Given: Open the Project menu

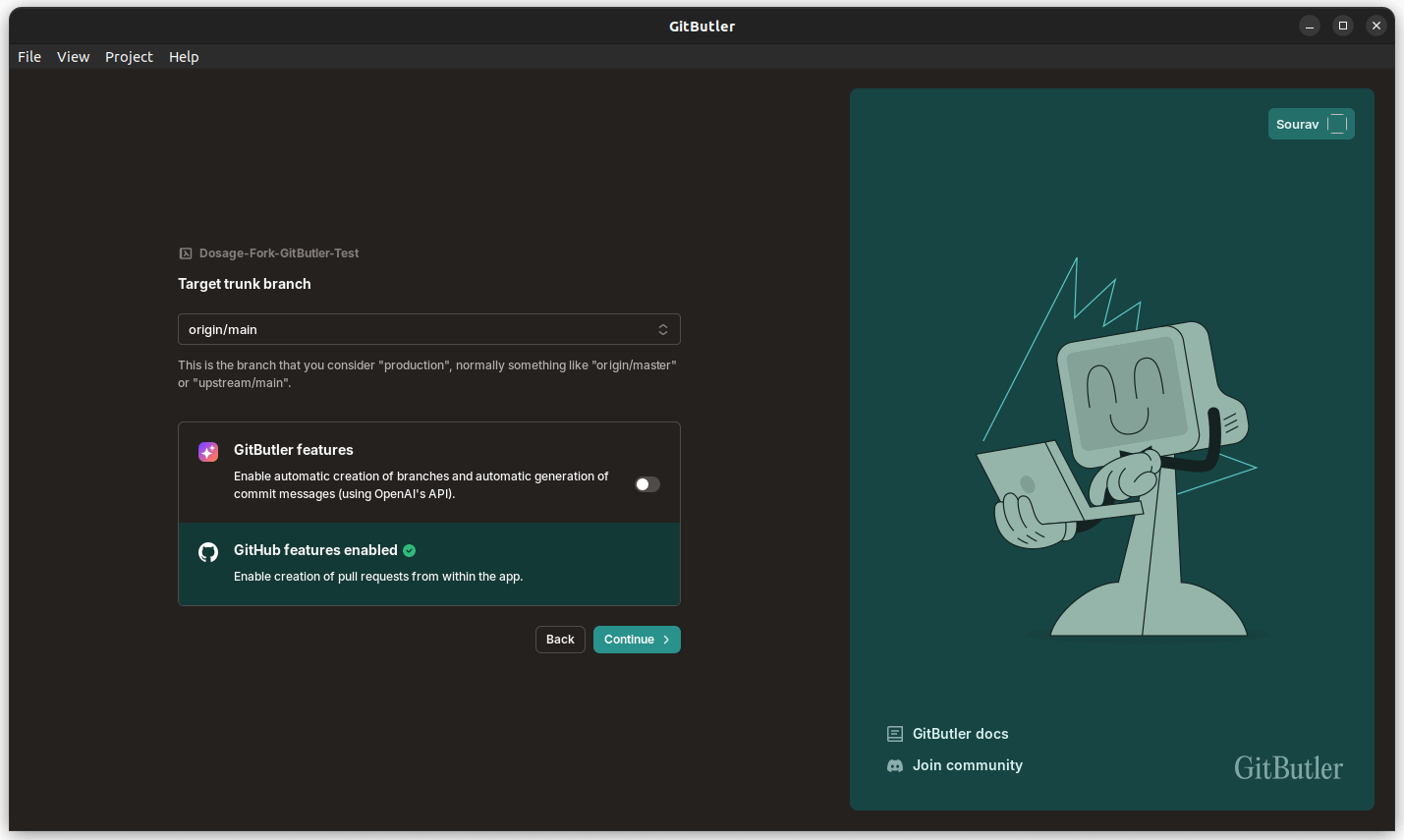Looking at the screenshot, I should (129, 56).
